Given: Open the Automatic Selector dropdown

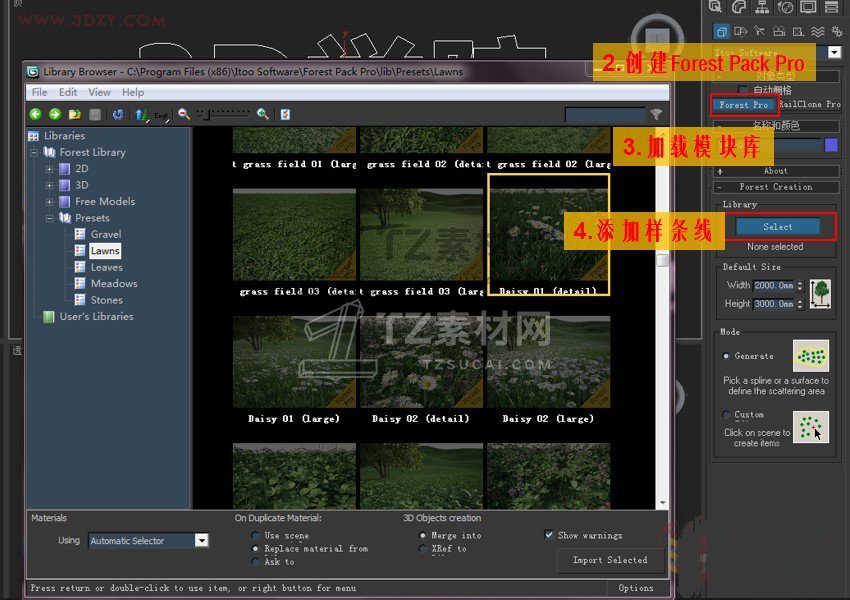Looking at the screenshot, I should click(x=202, y=540).
